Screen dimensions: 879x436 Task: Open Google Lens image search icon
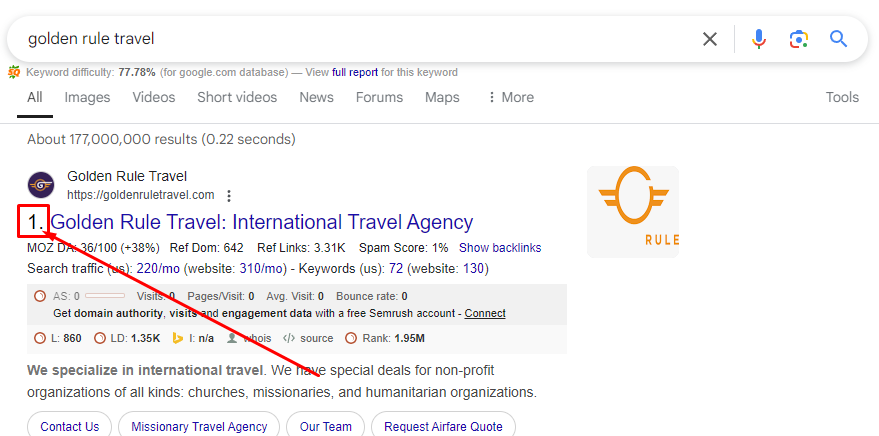[798, 39]
